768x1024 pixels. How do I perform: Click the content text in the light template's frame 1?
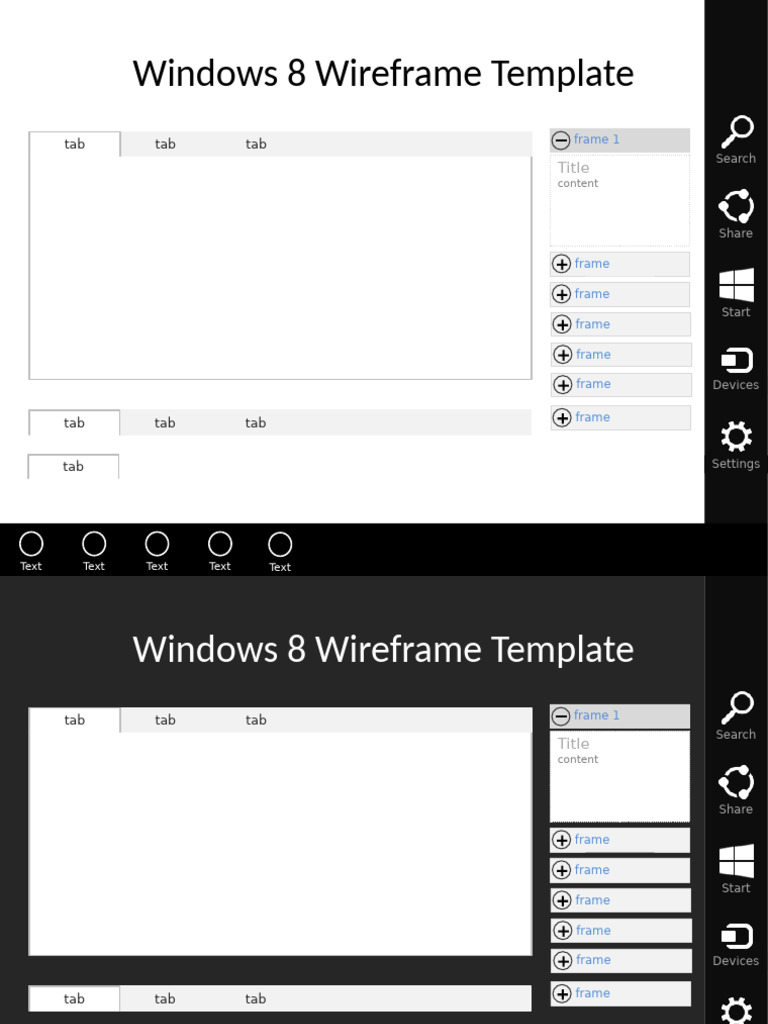coord(578,184)
